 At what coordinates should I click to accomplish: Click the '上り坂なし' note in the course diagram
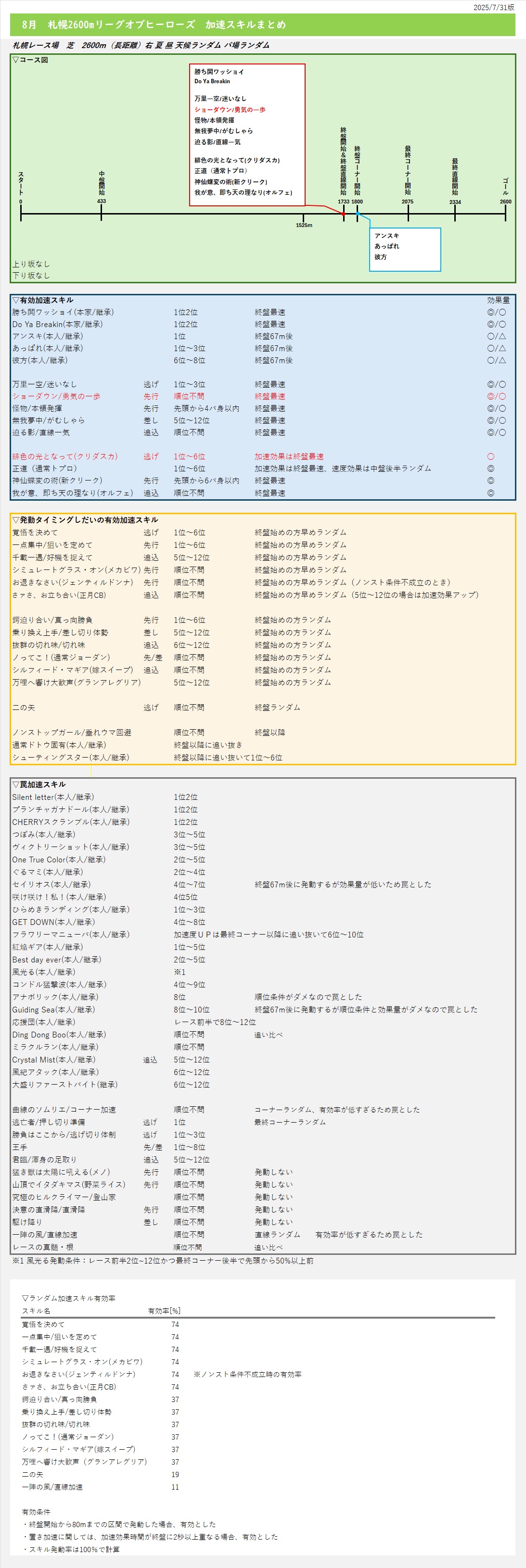click(31, 264)
